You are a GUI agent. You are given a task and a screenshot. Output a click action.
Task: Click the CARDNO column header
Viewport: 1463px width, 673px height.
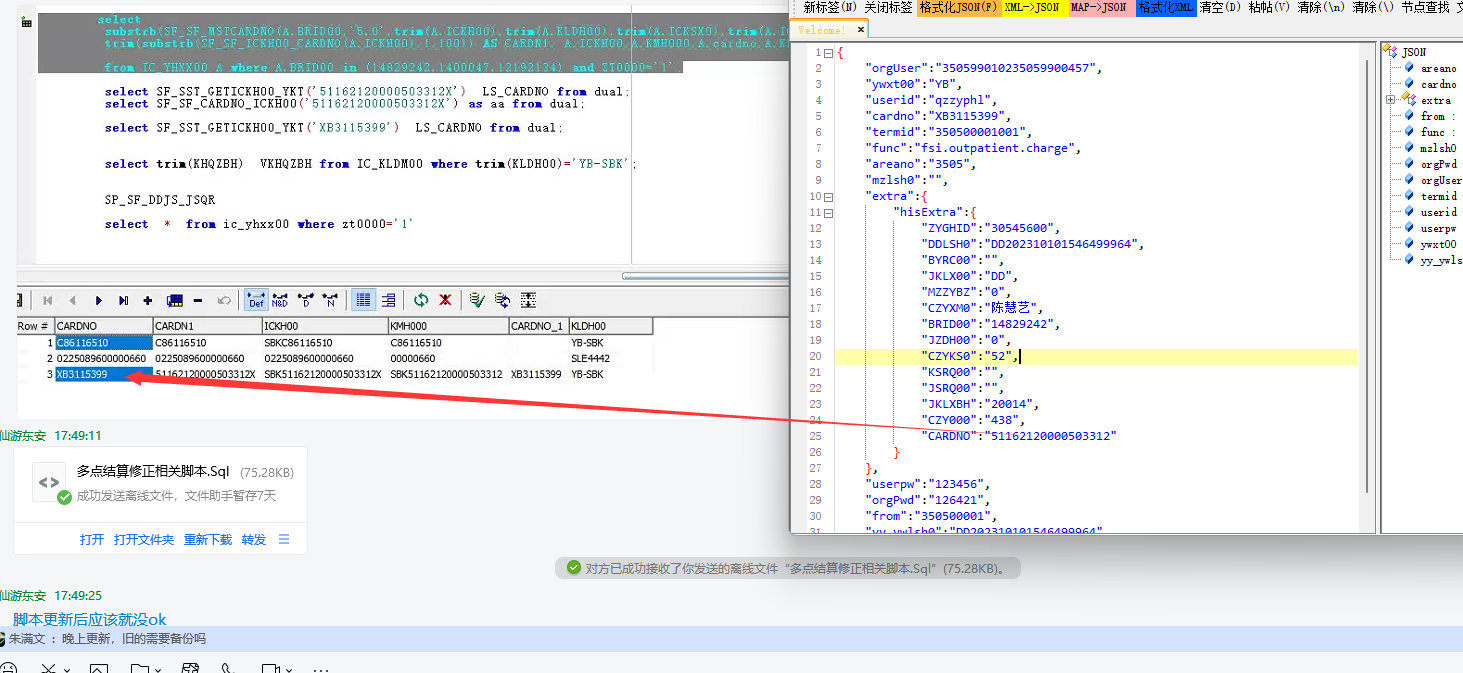pyautogui.click(x=104, y=326)
